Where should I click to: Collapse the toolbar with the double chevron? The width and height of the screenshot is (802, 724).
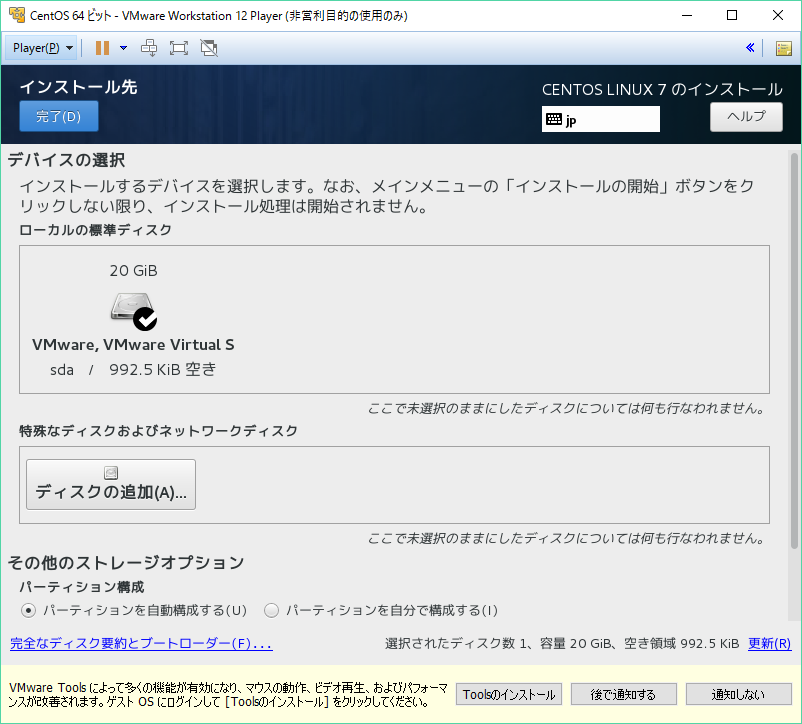pyautogui.click(x=750, y=47)
